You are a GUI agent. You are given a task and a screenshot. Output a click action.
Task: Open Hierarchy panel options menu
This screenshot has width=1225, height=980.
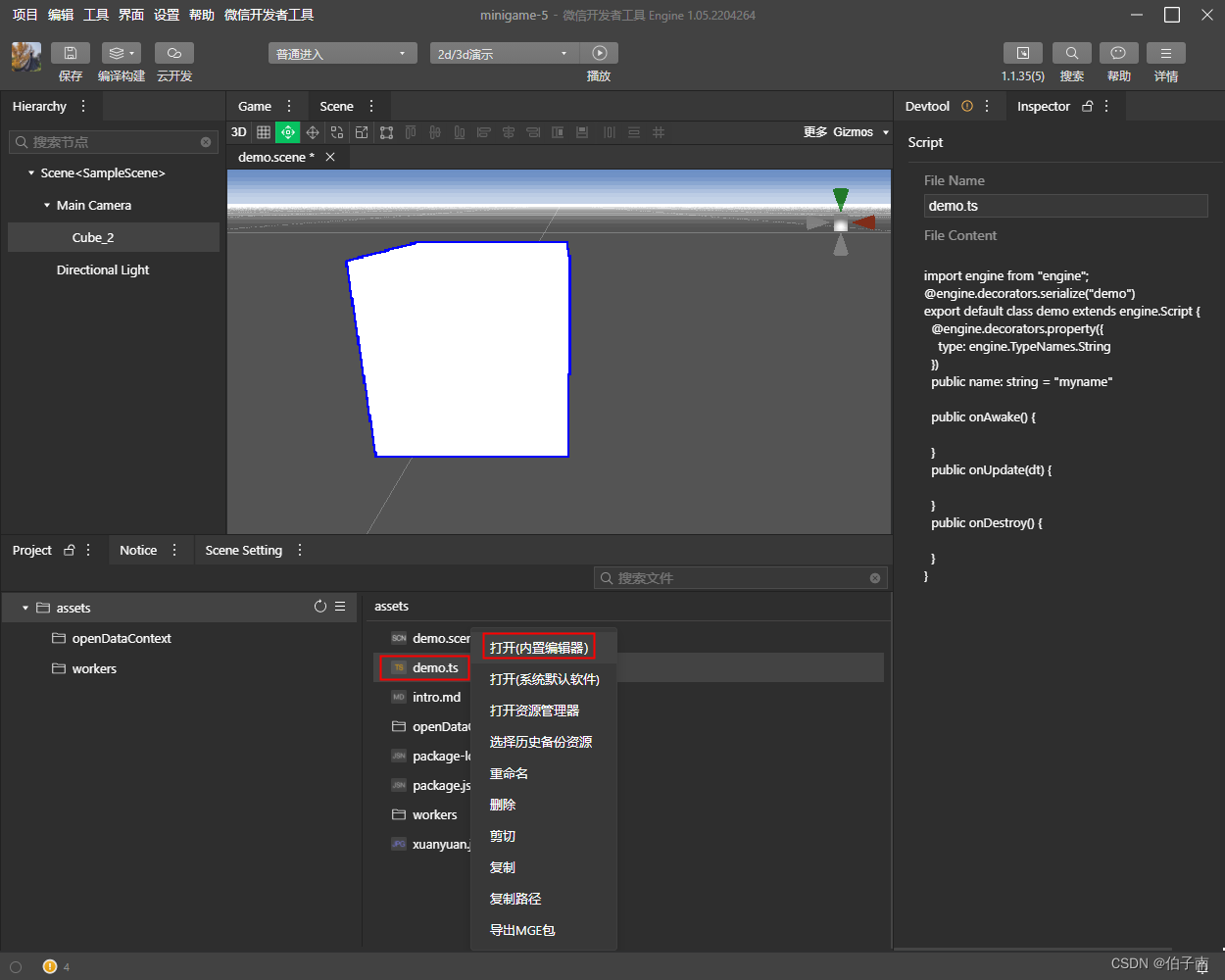tap(83, 106)
